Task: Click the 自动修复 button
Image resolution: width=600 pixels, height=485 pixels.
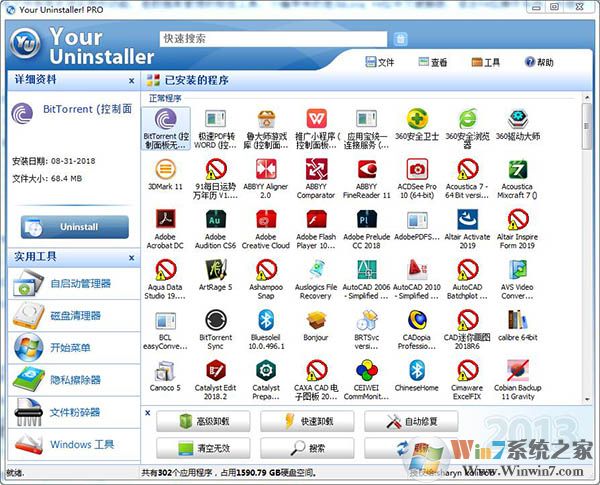Action: (411, 421)
